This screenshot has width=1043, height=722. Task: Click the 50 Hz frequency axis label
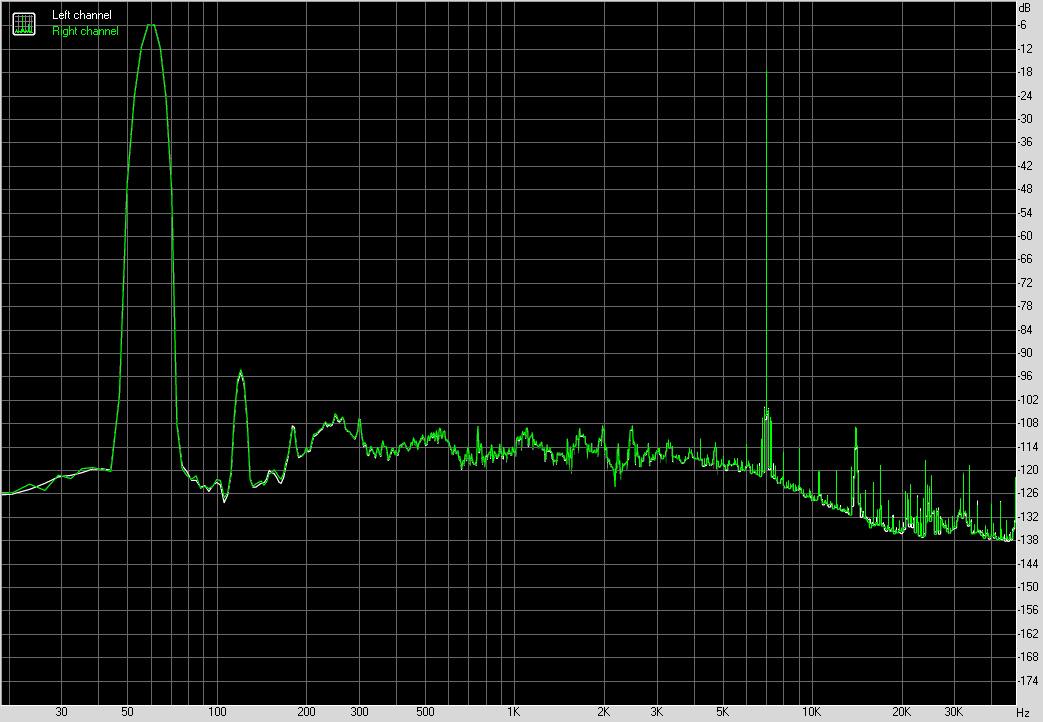tap(127, 712)
